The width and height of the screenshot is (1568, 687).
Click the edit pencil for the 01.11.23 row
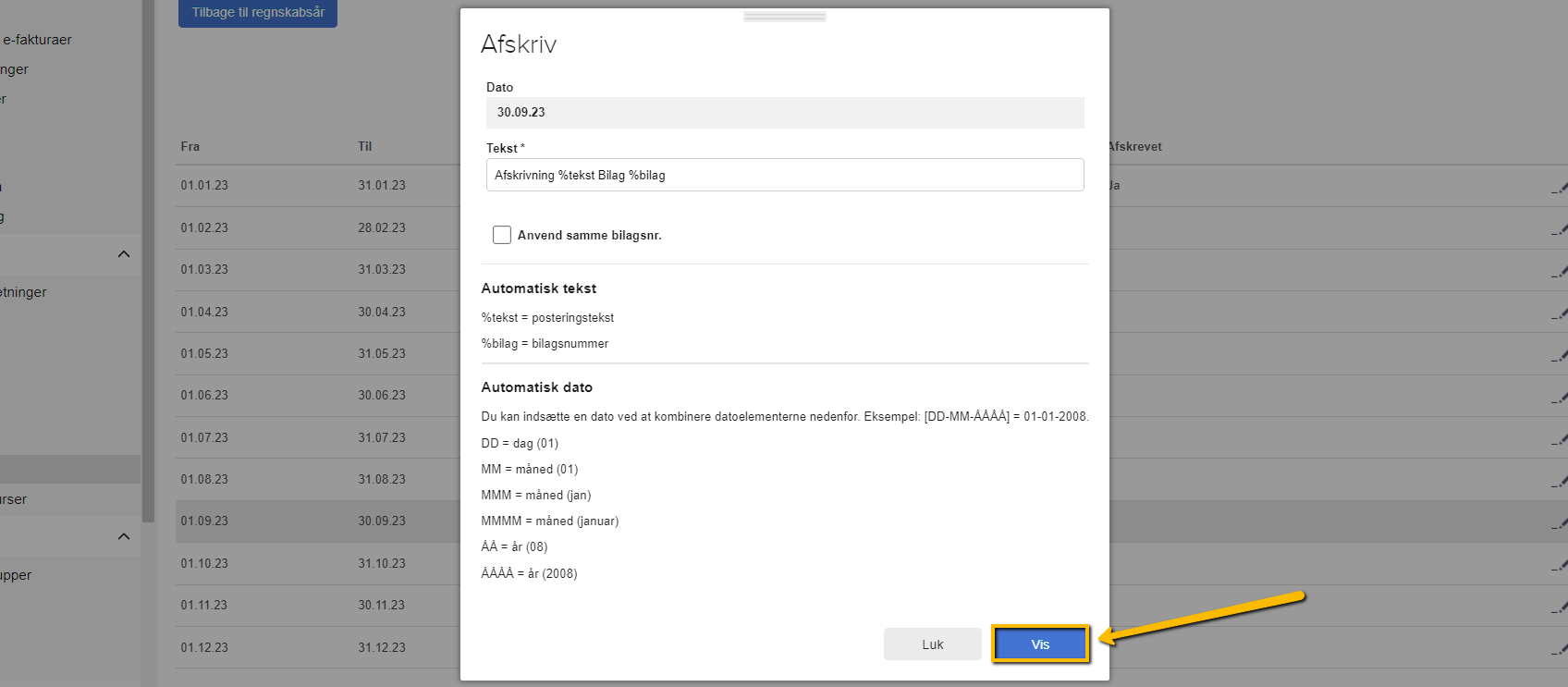pyautogui.click(x=1559, y=607)
